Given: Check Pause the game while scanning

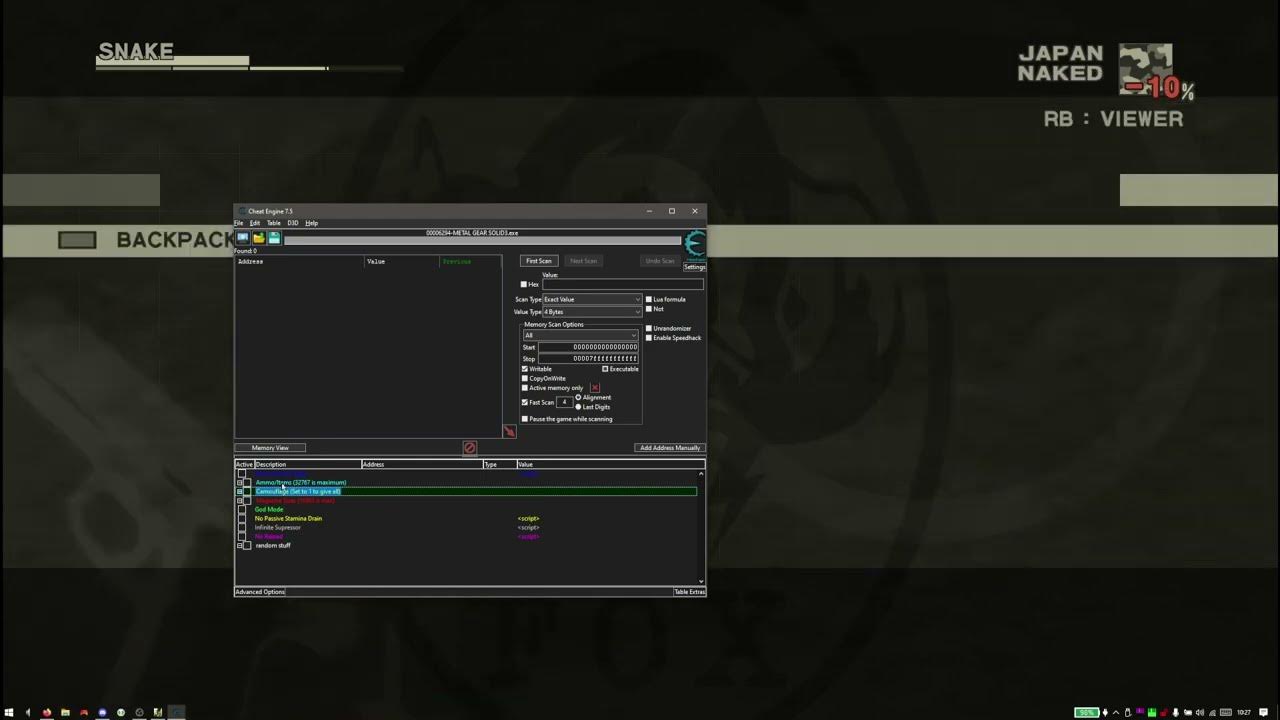Looking at the screenshot, I should [x=525, y=419].
